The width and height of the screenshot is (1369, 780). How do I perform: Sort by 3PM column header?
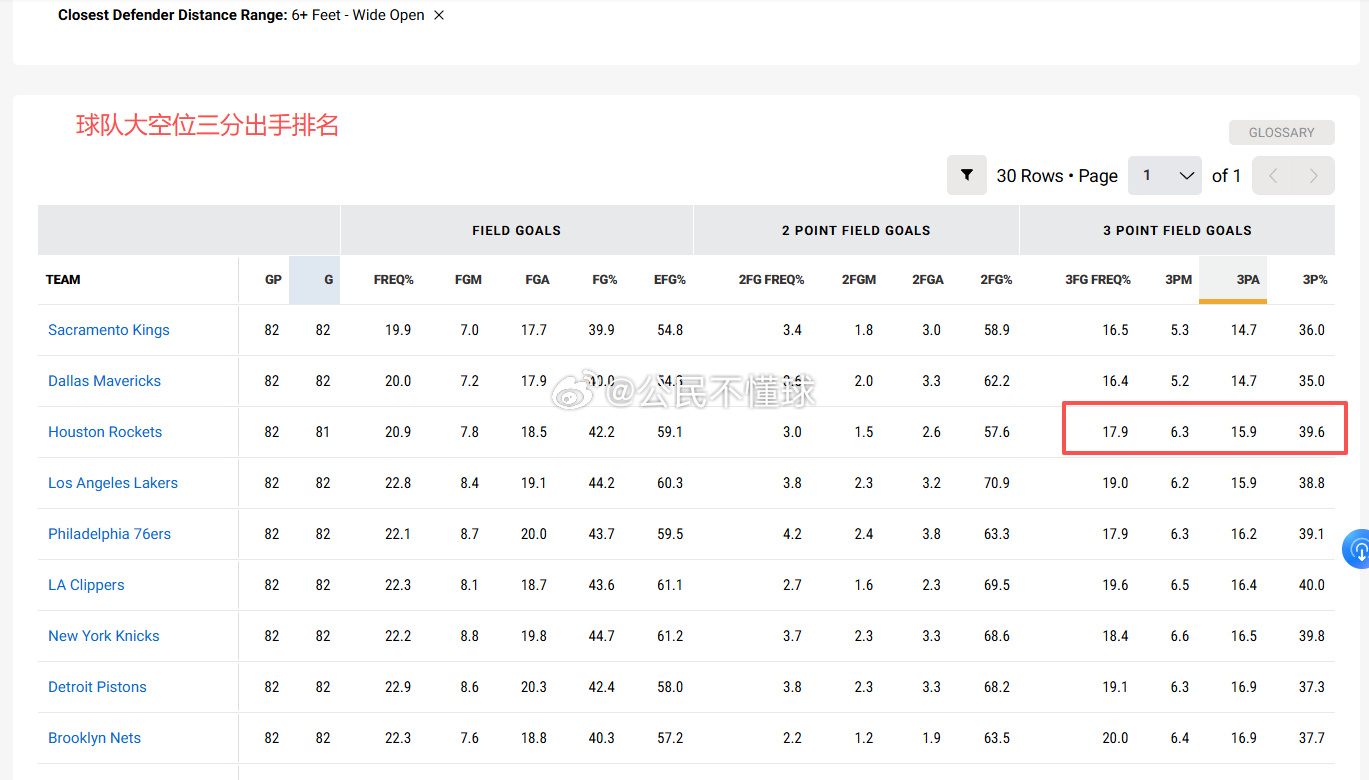[x=1179, y=280]
